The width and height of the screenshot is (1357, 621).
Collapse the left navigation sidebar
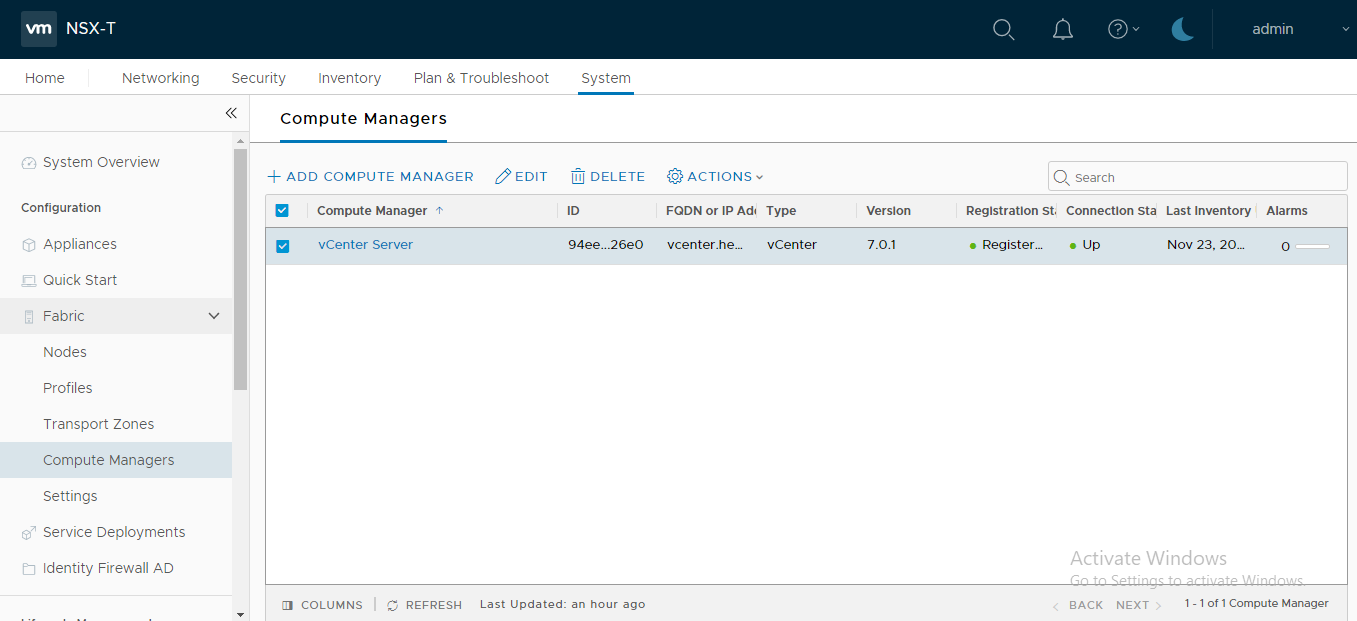click(x=231, y=113)
